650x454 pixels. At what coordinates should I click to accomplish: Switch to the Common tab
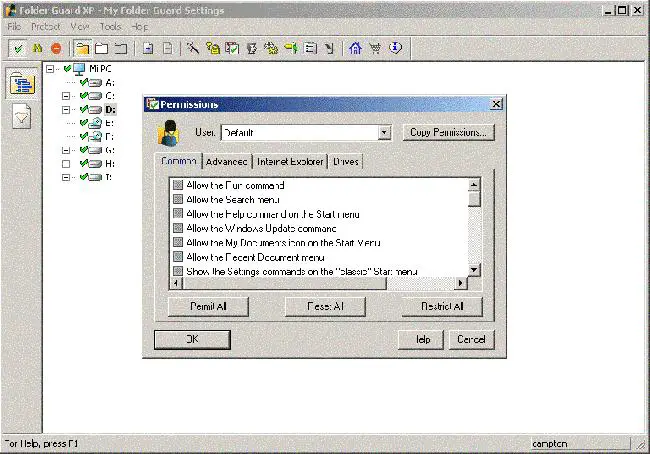click(x=179, y=161)
